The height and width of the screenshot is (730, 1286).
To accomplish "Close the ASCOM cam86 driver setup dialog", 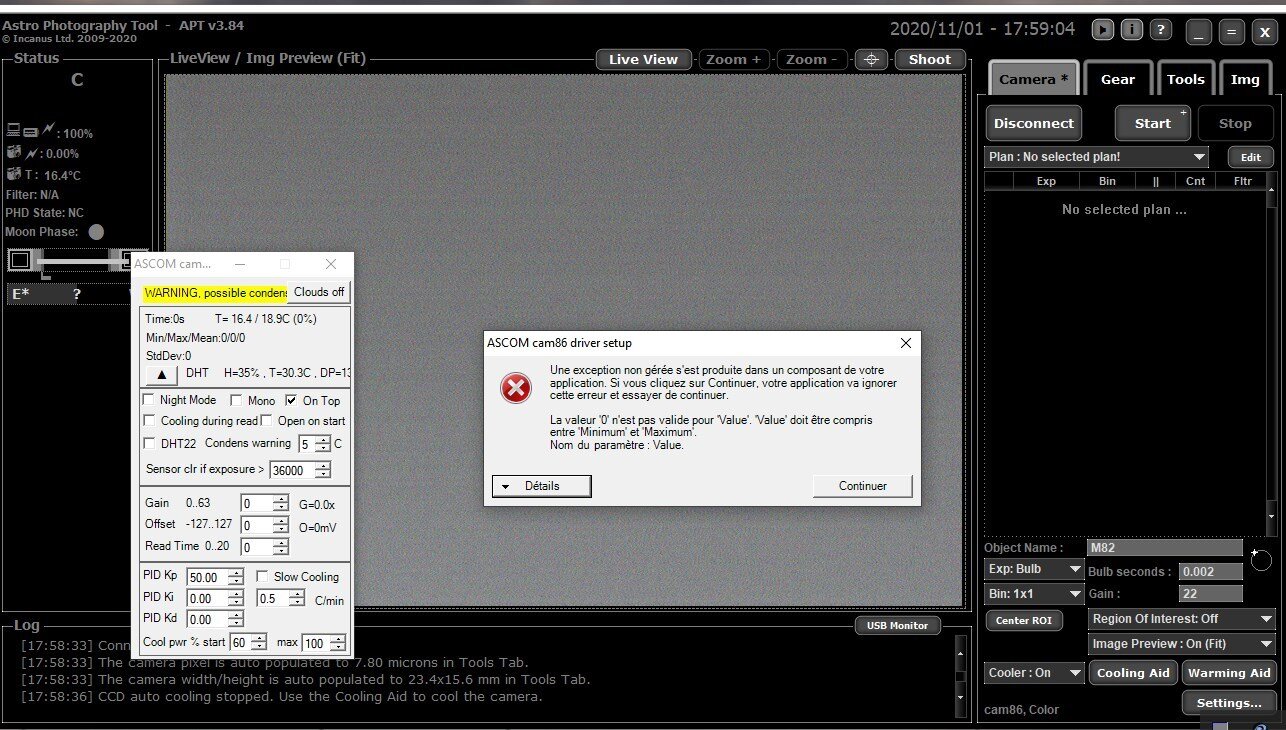I will click(905, 343).
